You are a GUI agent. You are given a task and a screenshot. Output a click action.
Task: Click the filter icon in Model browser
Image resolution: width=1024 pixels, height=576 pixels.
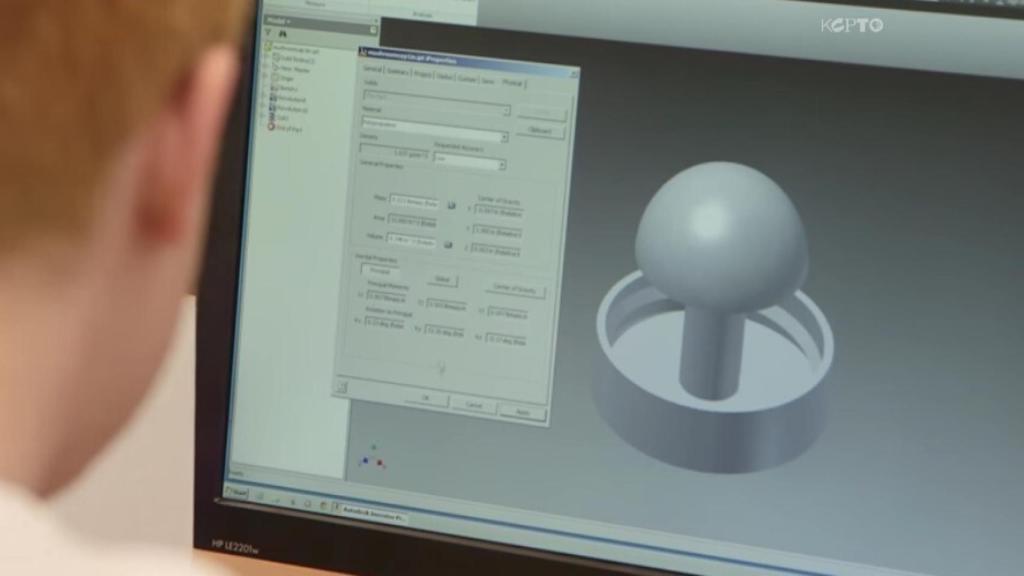tap(270, 33)
